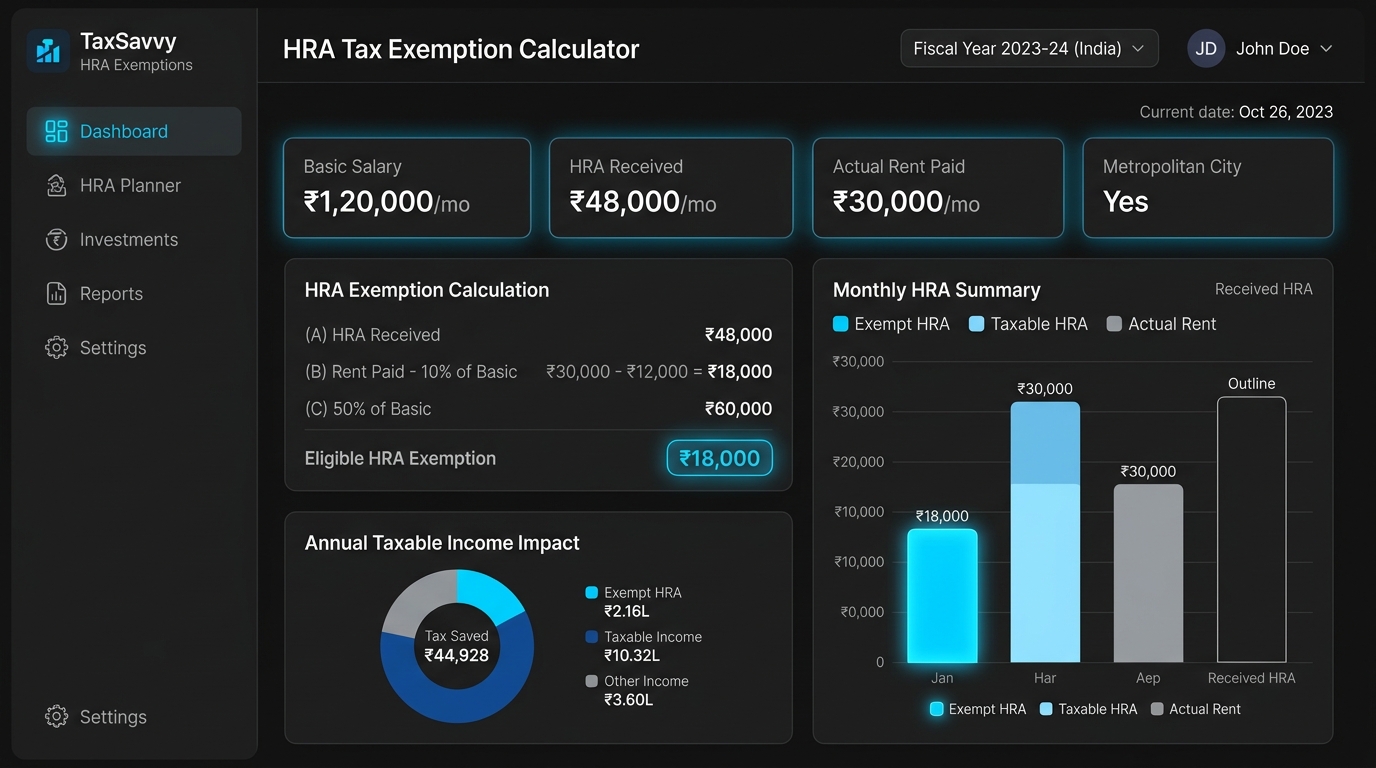Click the Annual Taxable Income Impact heading
This screenshot has width=1376, height=768.
(x=442, y=543)
